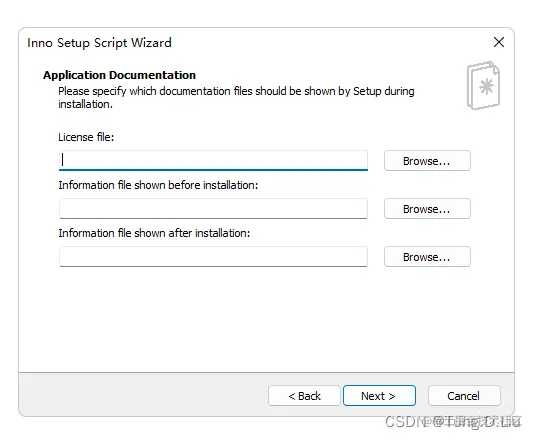Cancel the script wizard
Image resolution: width=535 pixels, height=440 pixels.
tap(464, 396)
